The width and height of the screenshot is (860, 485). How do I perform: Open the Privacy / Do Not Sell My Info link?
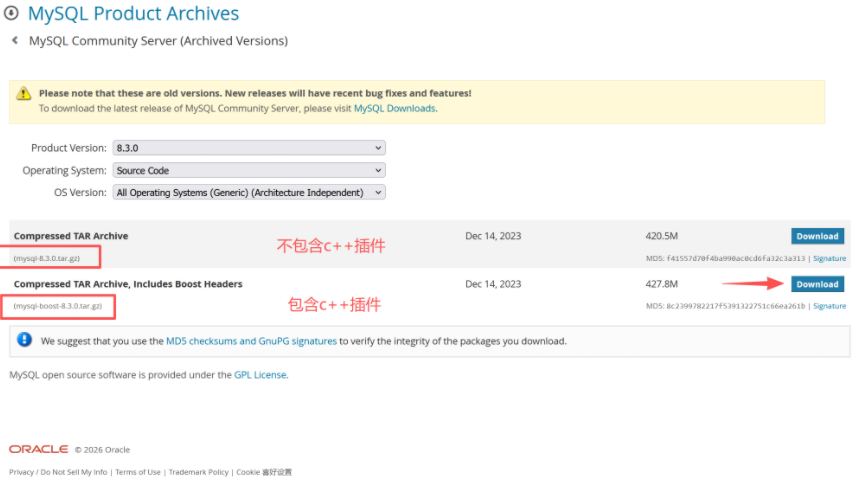pyautogui.click(x=58, y=472)
